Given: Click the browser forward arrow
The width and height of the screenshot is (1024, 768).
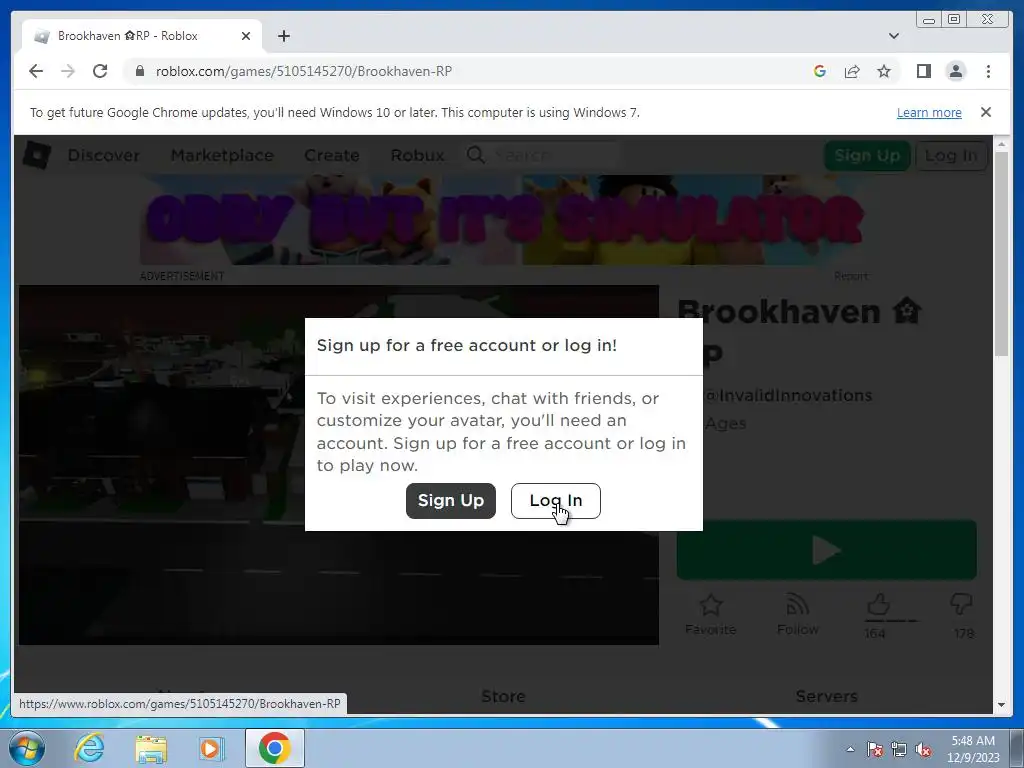Looking at the screenshot, I should click(x=68, y=71).
